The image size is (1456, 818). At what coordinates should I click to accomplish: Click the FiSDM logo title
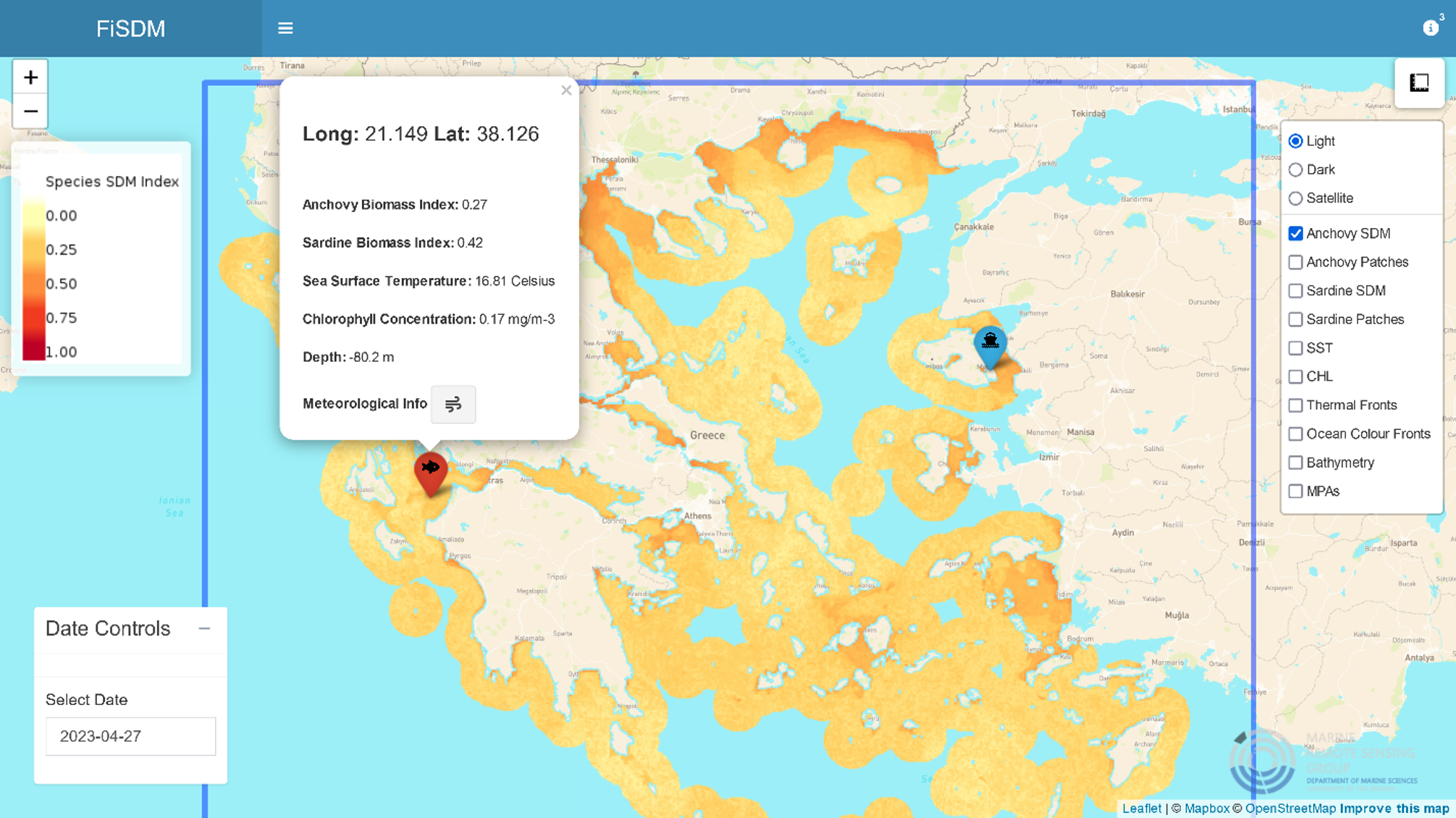pos(131,29)
